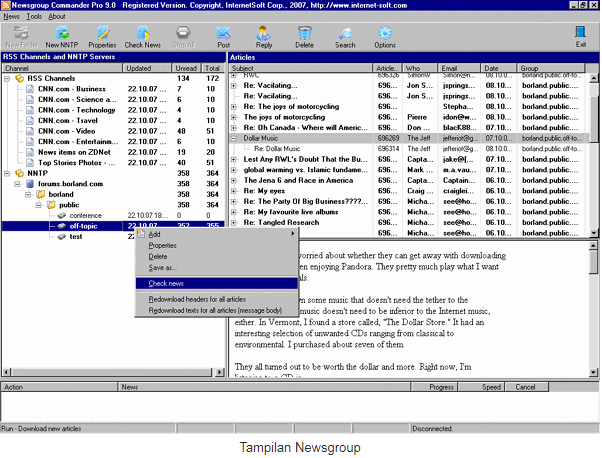Viewport: 602px width, 458px height.
Task: Click the borland folder icon
Action: pyautogui.click(x=40, y=195)
